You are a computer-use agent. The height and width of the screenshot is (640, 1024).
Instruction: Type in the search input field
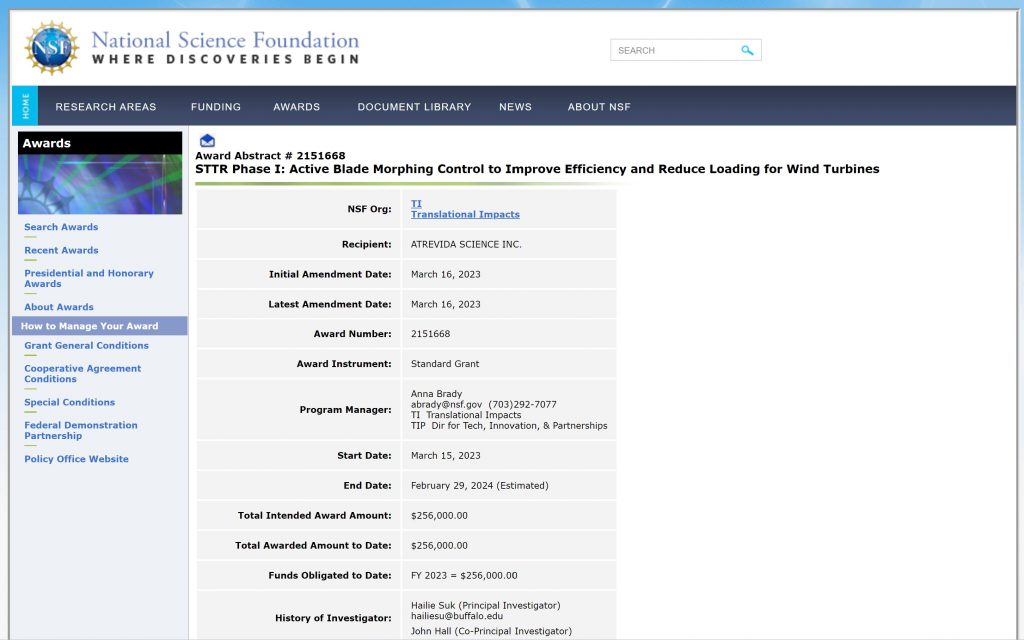(x=673, y=50)
